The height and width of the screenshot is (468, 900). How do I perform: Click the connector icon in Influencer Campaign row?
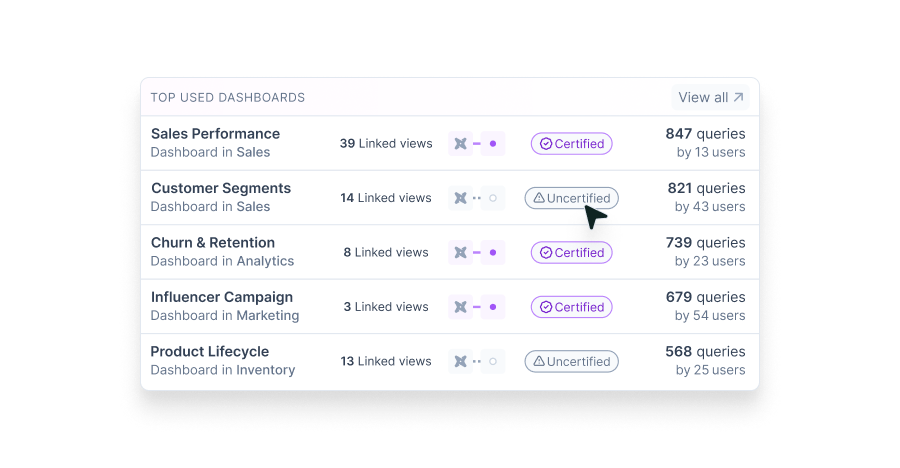(460, 307)
